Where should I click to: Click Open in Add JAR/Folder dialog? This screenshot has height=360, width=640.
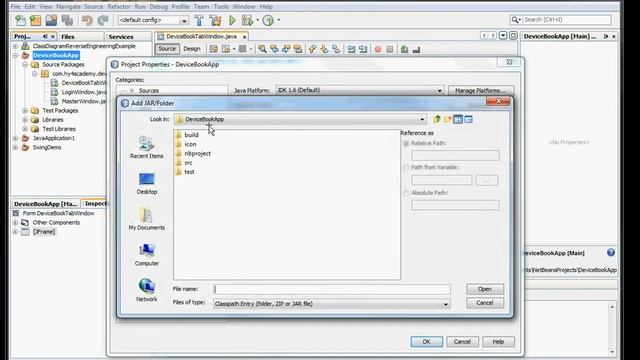click(485, 289)
